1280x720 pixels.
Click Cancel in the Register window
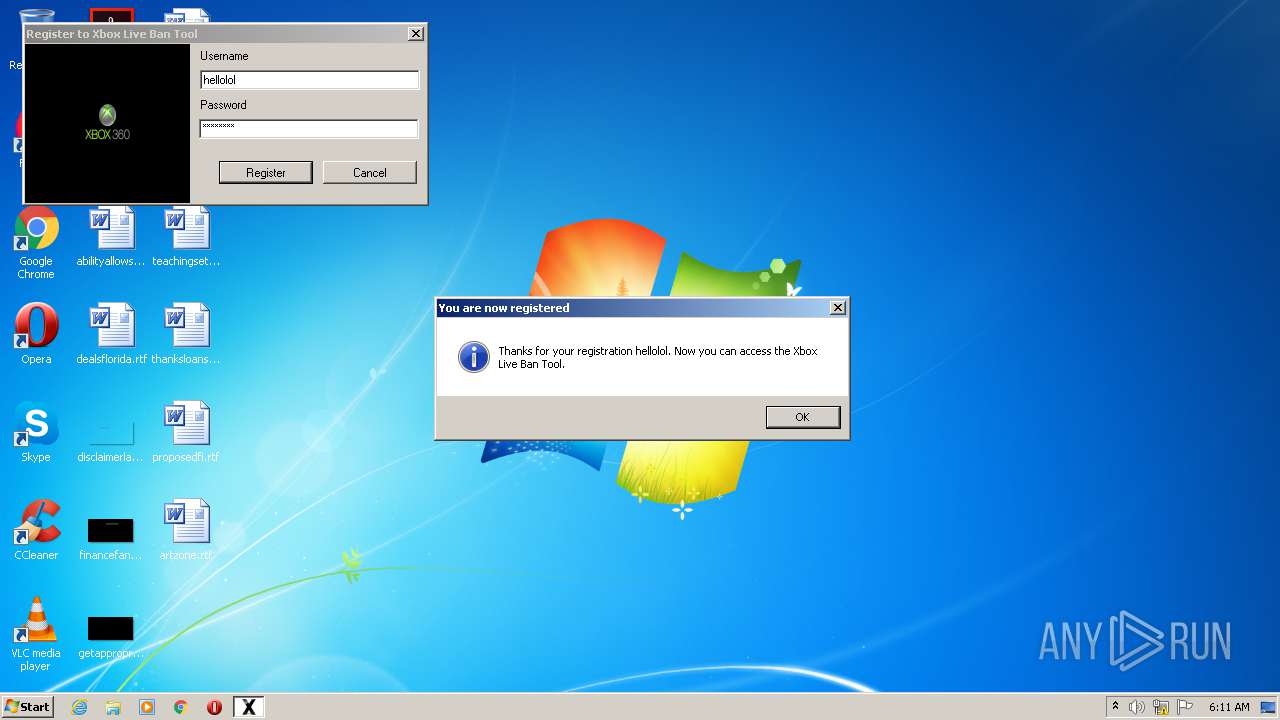pyautogui.click(x=369, y=173)
